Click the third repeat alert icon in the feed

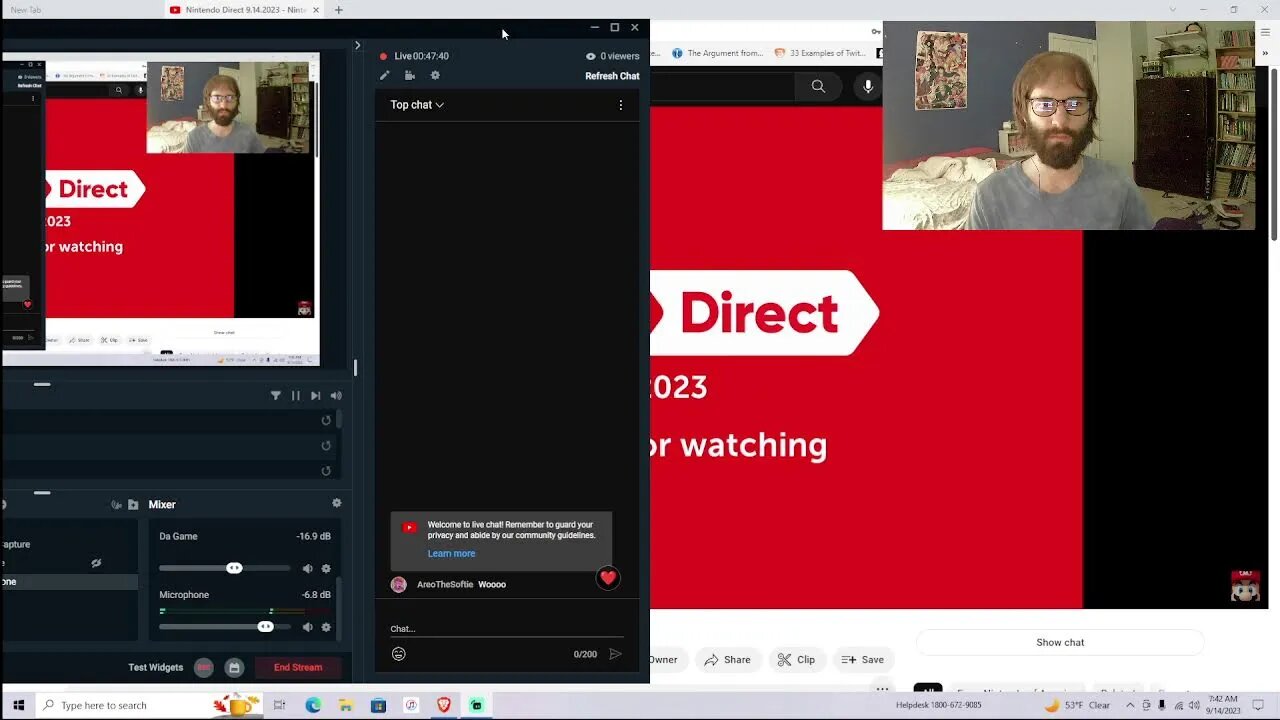coord(326,471)
